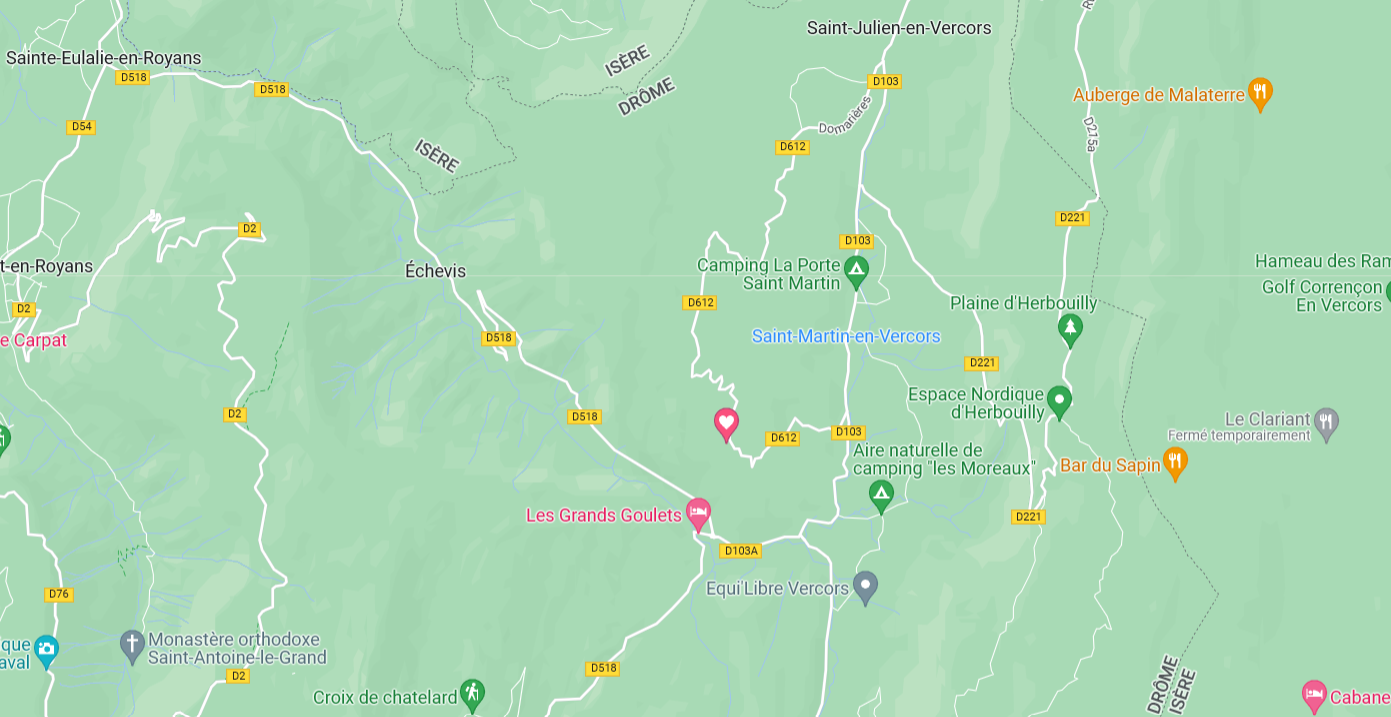Click Échevis village label
The image size is (1391, 717).
click(x=435, y=271)
